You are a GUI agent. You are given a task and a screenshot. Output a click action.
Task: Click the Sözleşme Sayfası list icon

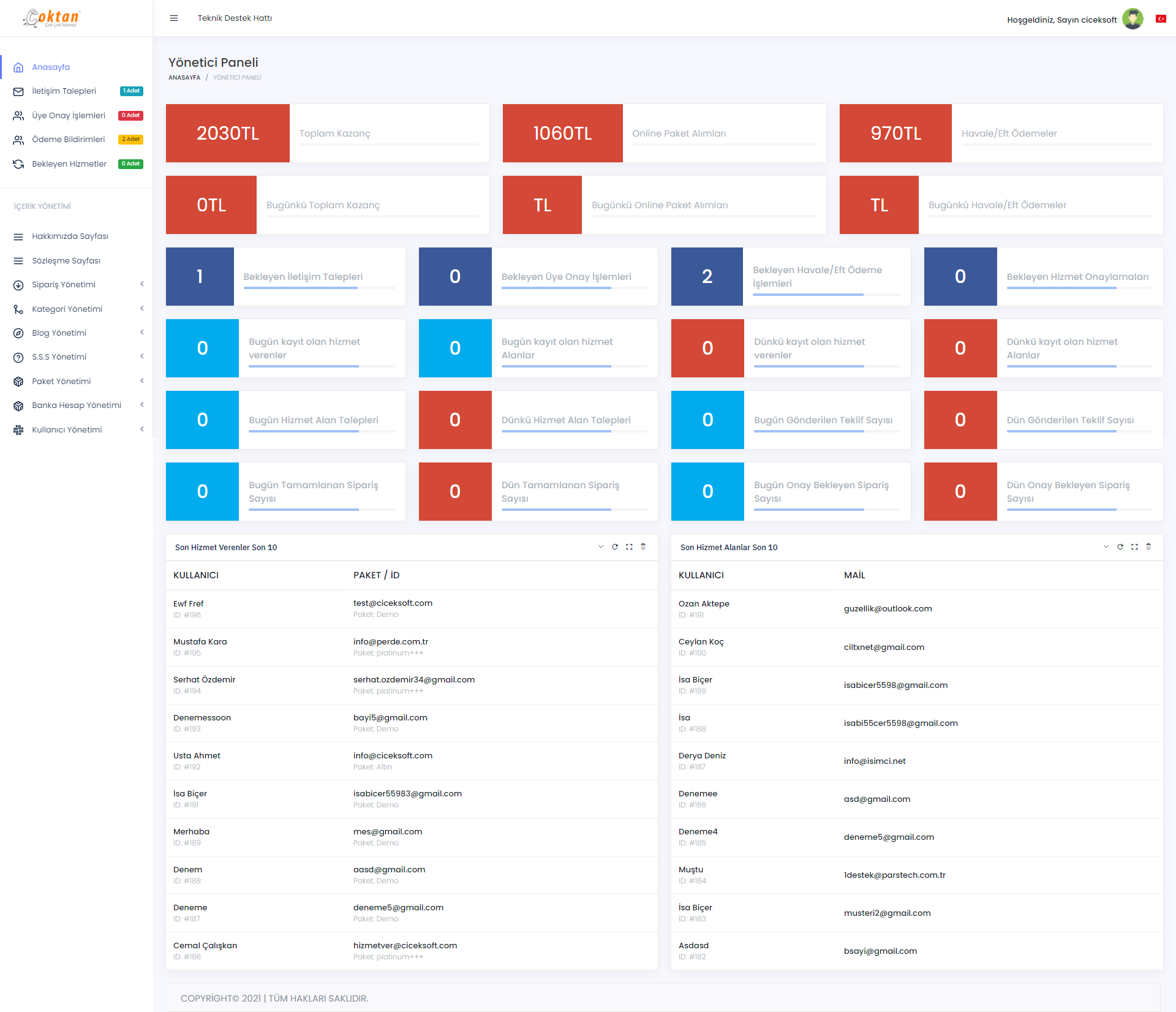click(x=18, y=261)
